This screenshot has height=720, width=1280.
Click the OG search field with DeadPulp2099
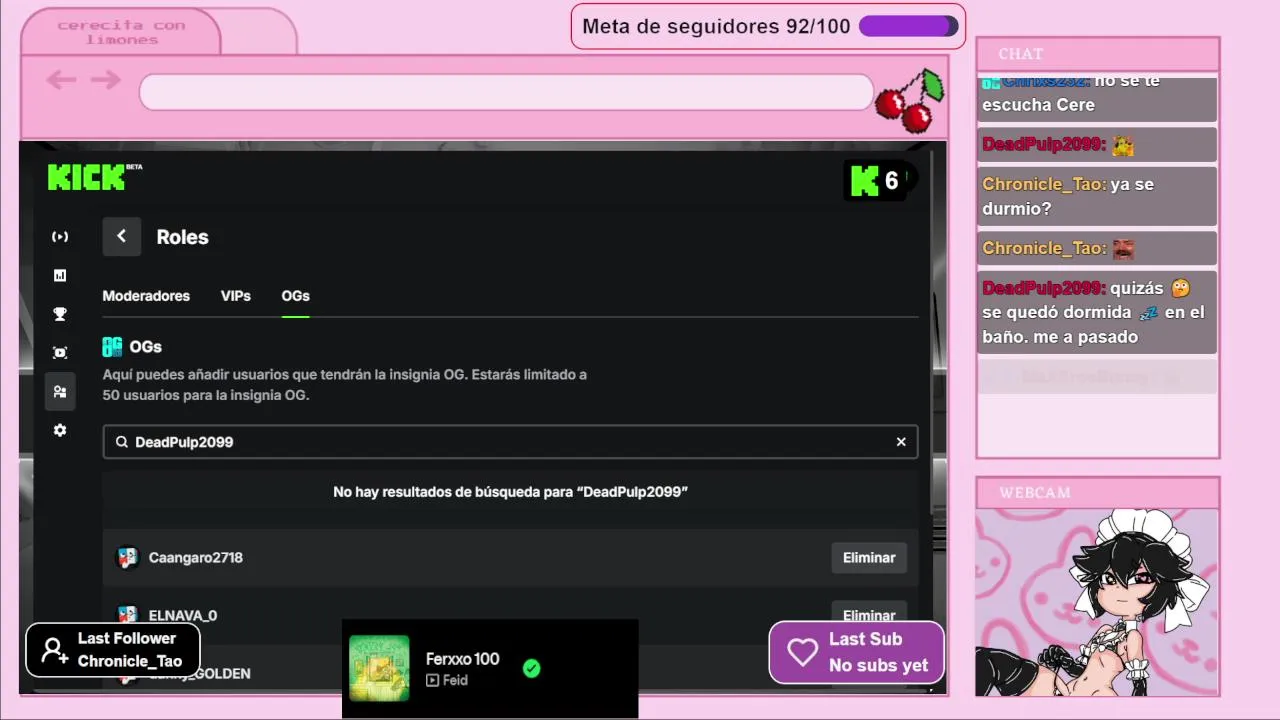510,442
